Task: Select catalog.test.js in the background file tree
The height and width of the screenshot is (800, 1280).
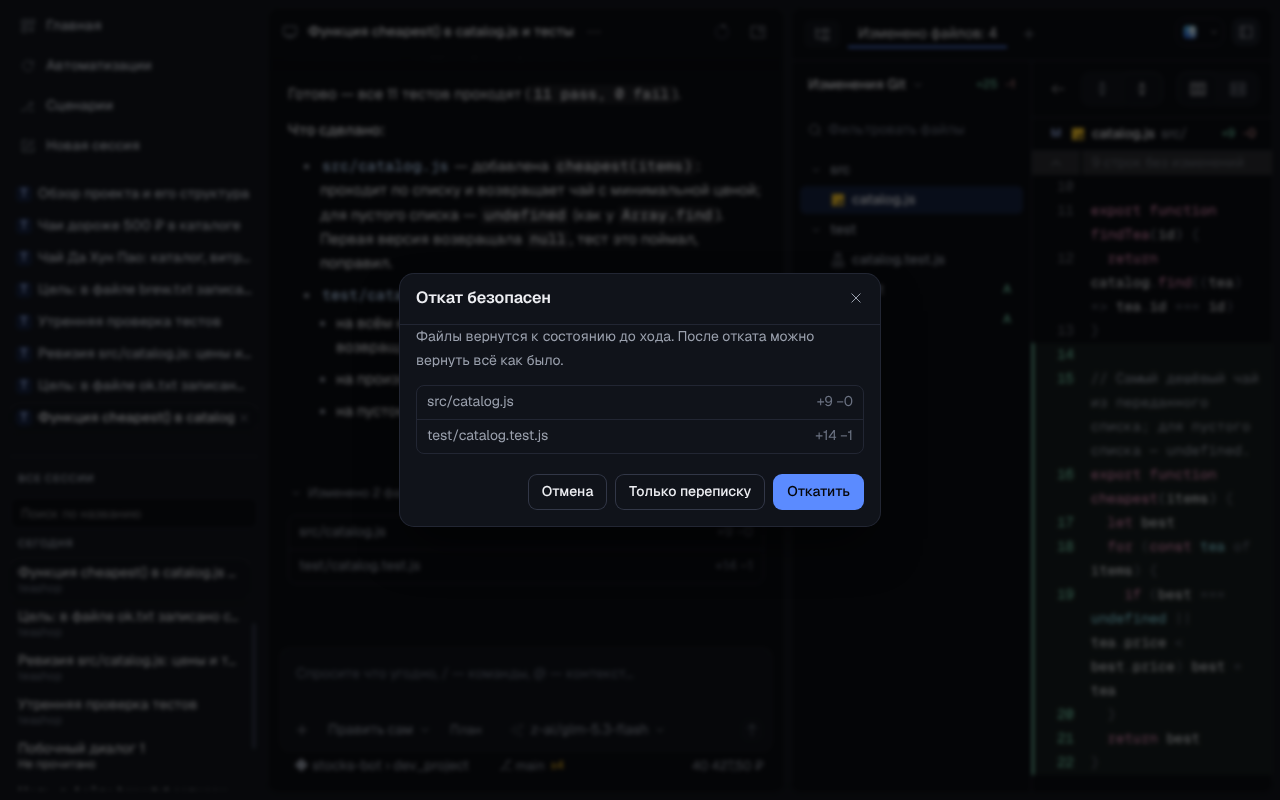Action: tap(911, 260)
